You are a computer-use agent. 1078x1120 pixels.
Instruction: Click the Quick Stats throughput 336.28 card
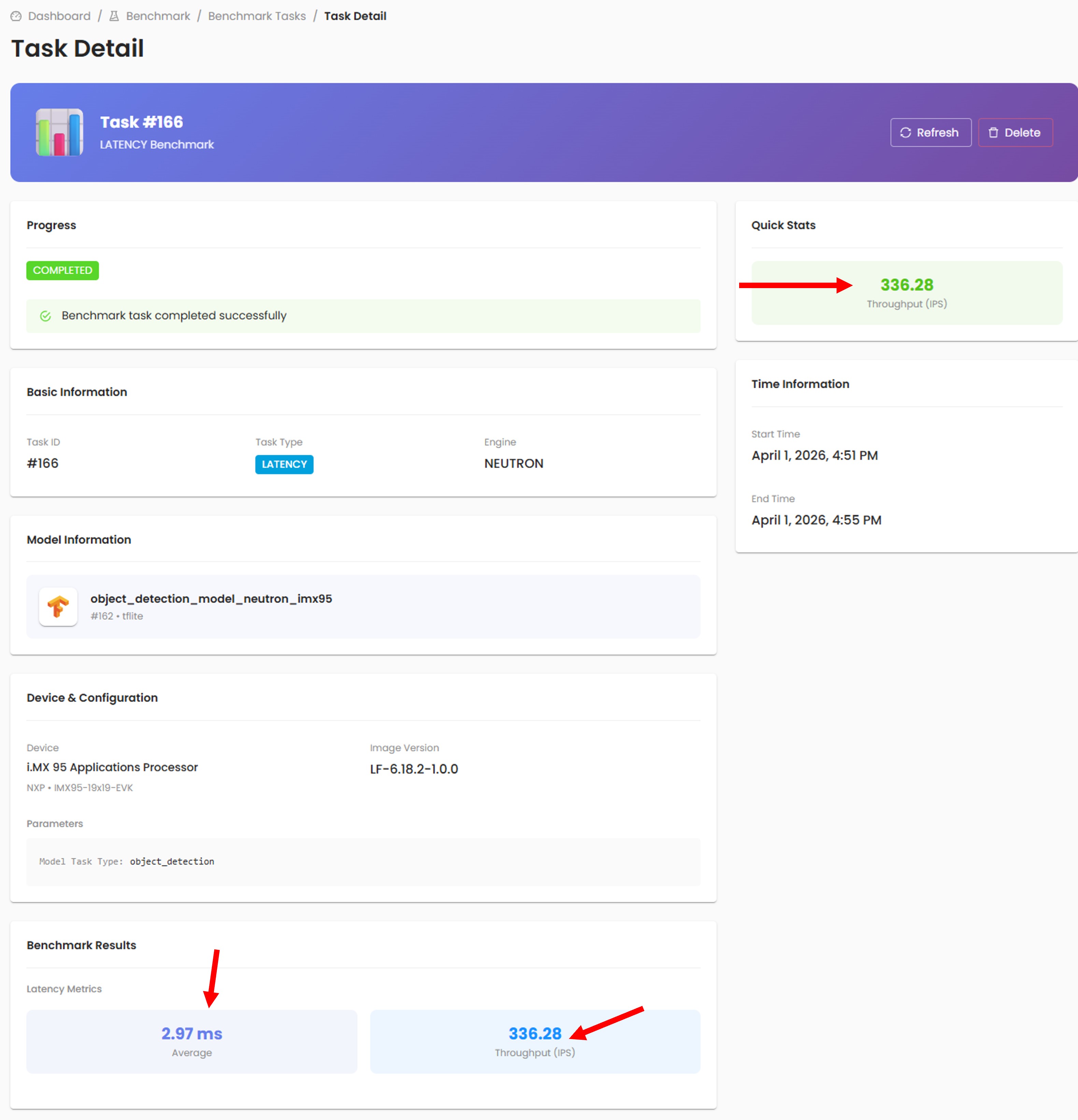tap(907, 293)
